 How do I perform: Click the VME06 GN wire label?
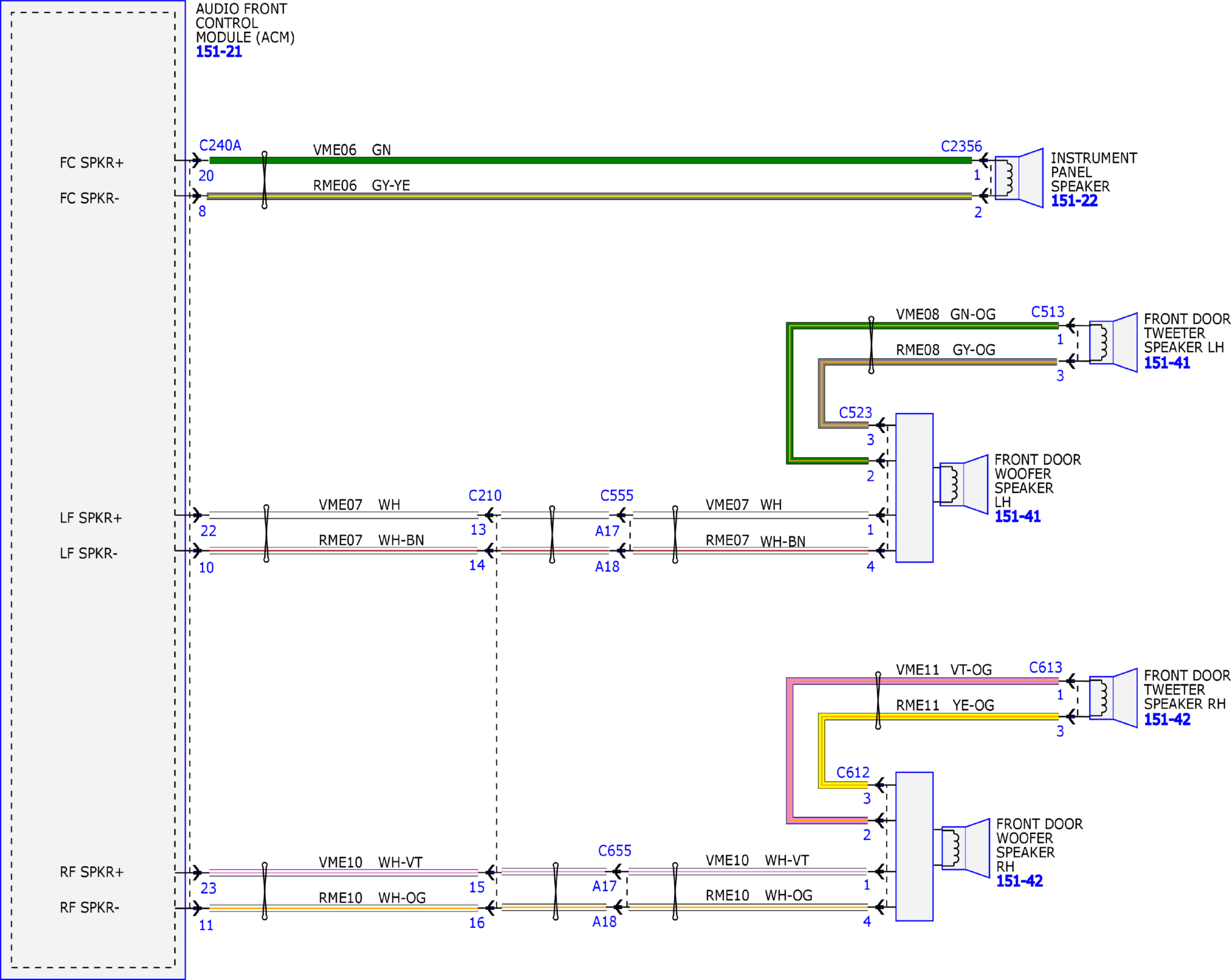pos(352,150)
